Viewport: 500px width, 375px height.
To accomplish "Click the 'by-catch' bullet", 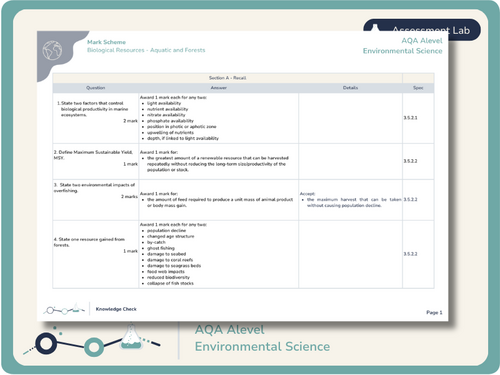I will (x=156, y=242).
